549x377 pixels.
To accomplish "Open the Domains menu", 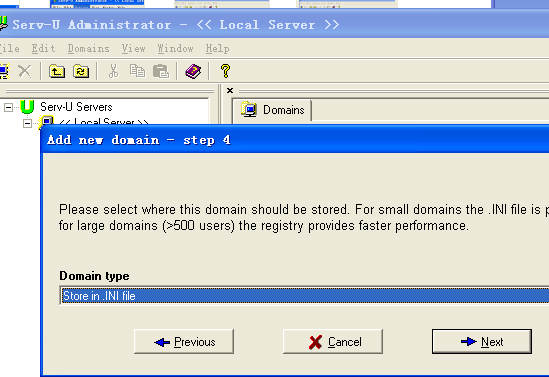I will [89, 48].
